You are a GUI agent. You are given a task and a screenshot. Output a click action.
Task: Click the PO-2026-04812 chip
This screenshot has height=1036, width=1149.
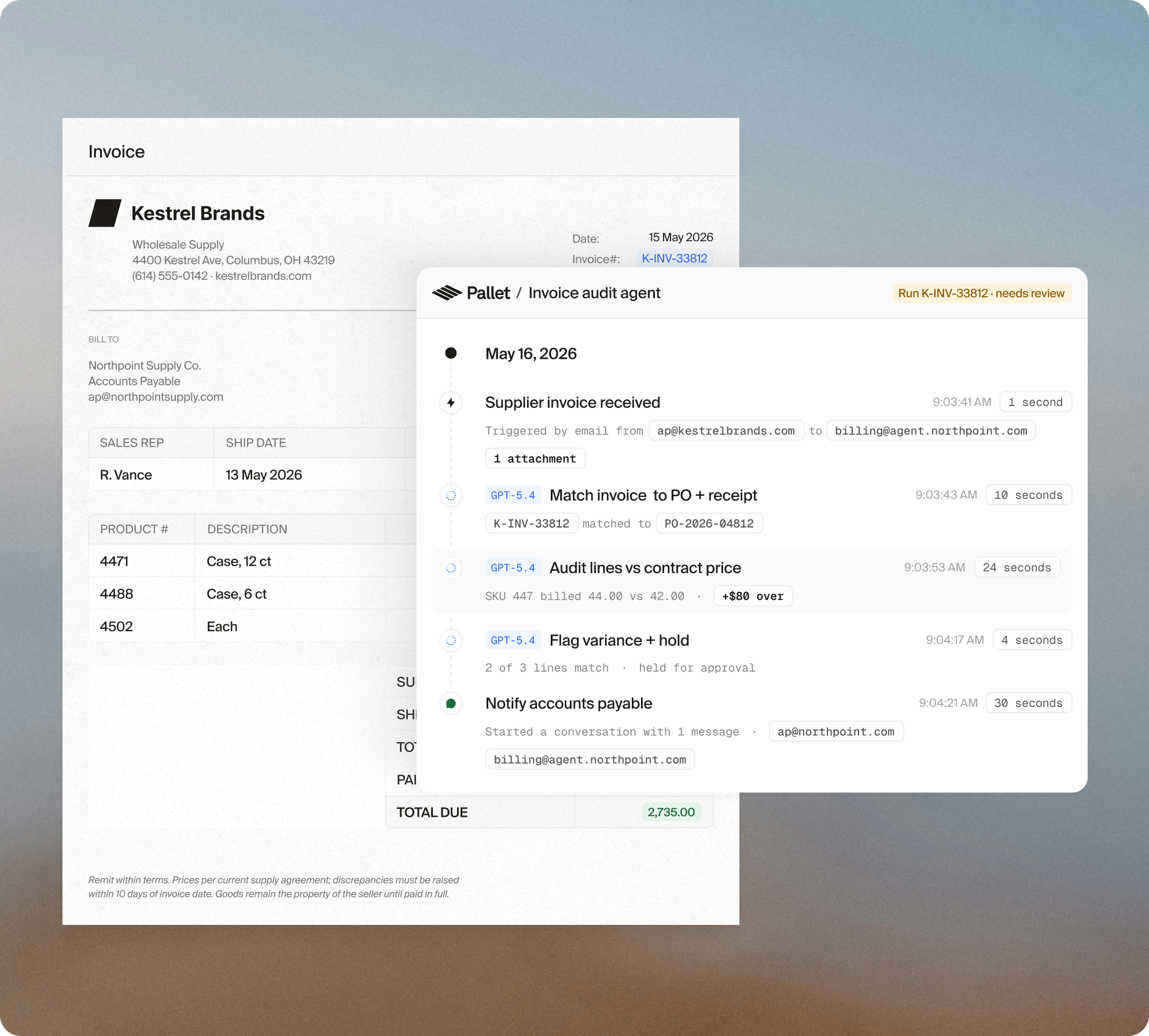click(x=709, y=523)
